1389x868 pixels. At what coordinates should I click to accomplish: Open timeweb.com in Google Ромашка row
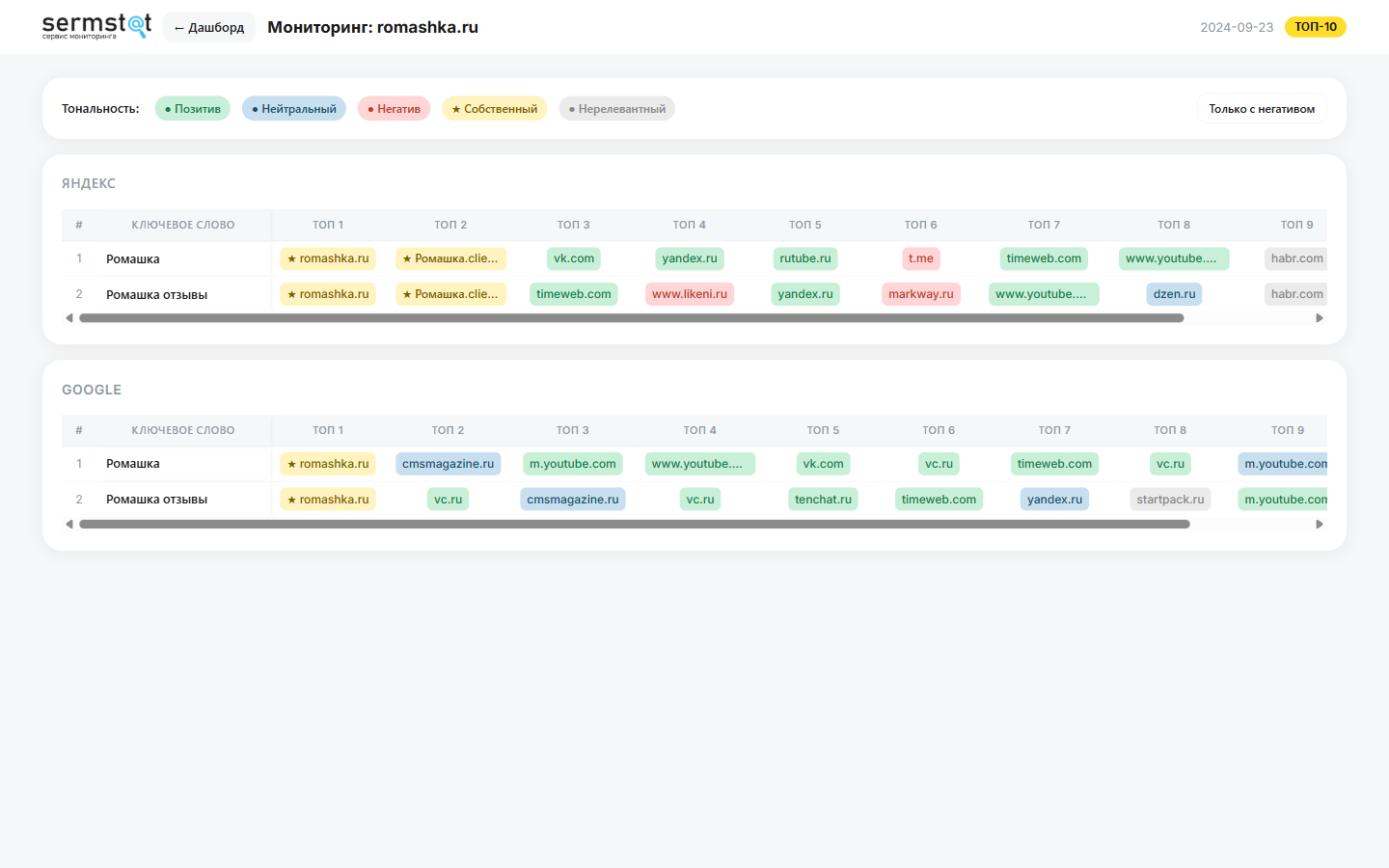[x=1054, y=464]
